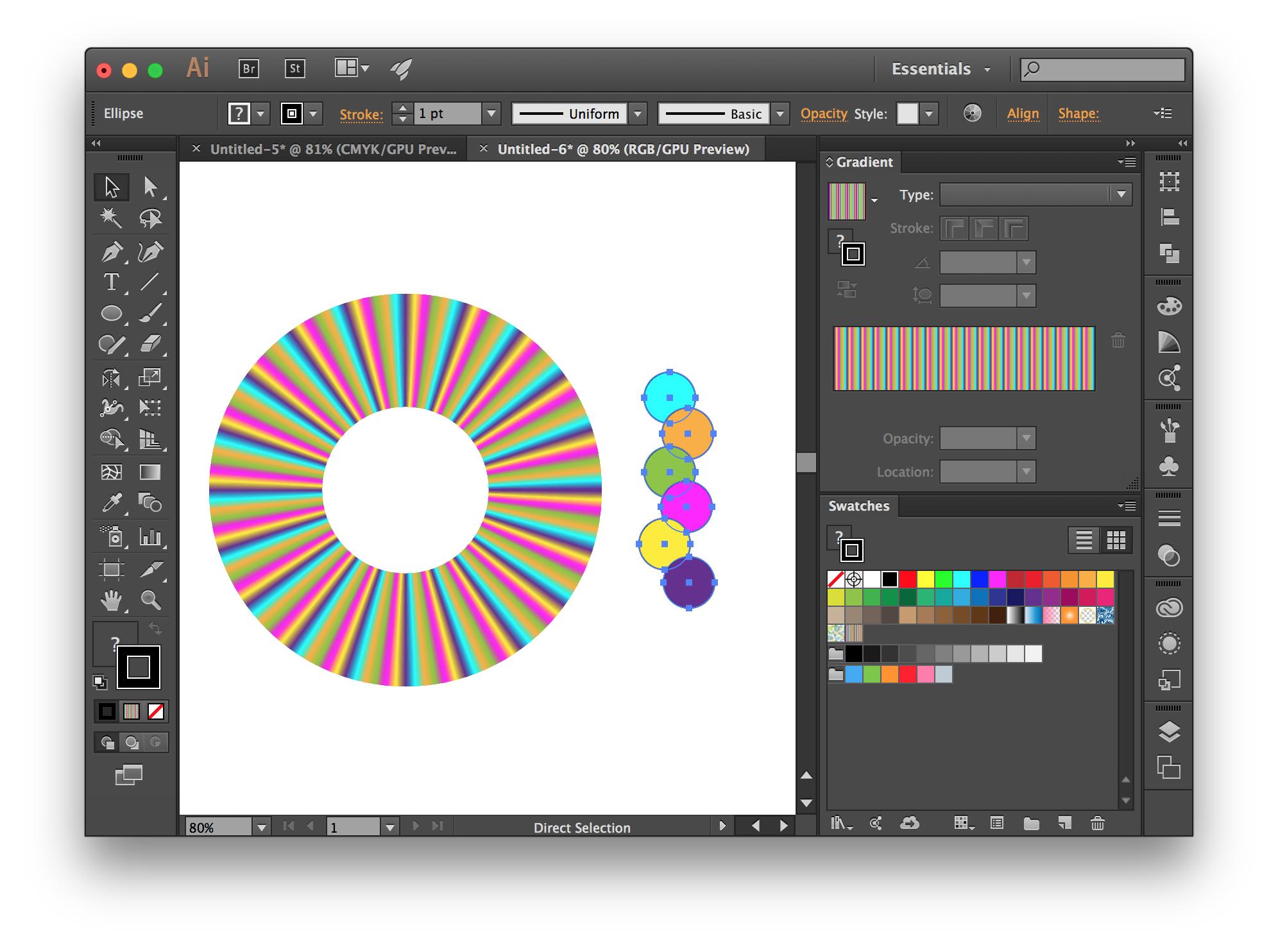Select the Type tool
The image size is (1278, 952).
pyautogui.click(x=112, y=282)
